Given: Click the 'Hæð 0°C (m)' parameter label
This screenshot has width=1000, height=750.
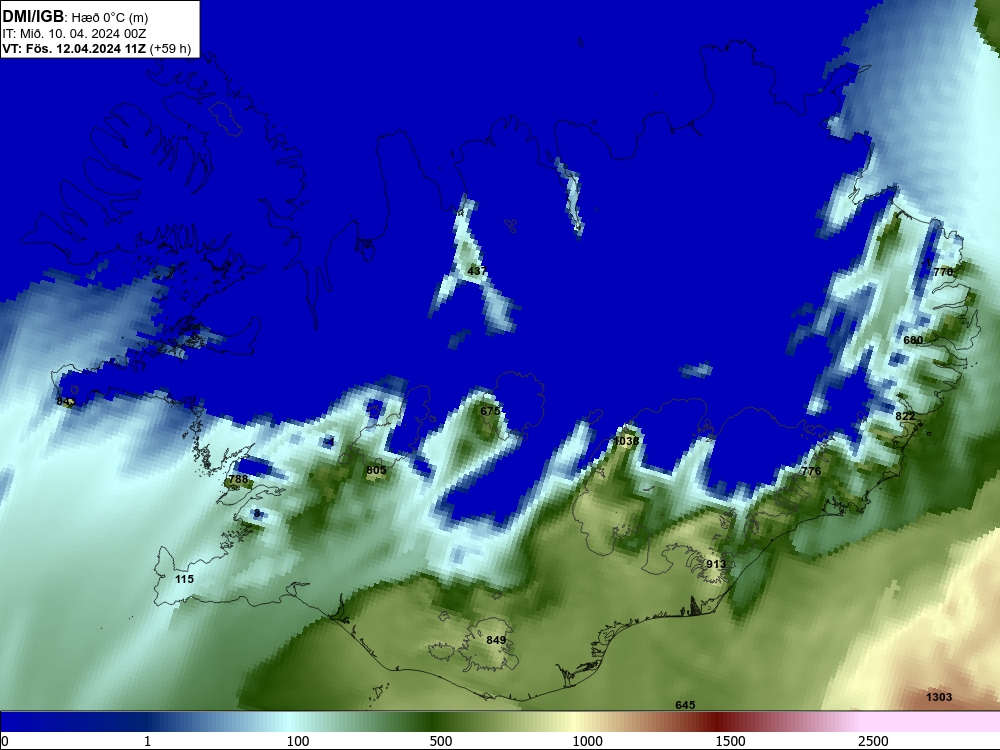Looking at the screenshot, I should tap(110, 18).
